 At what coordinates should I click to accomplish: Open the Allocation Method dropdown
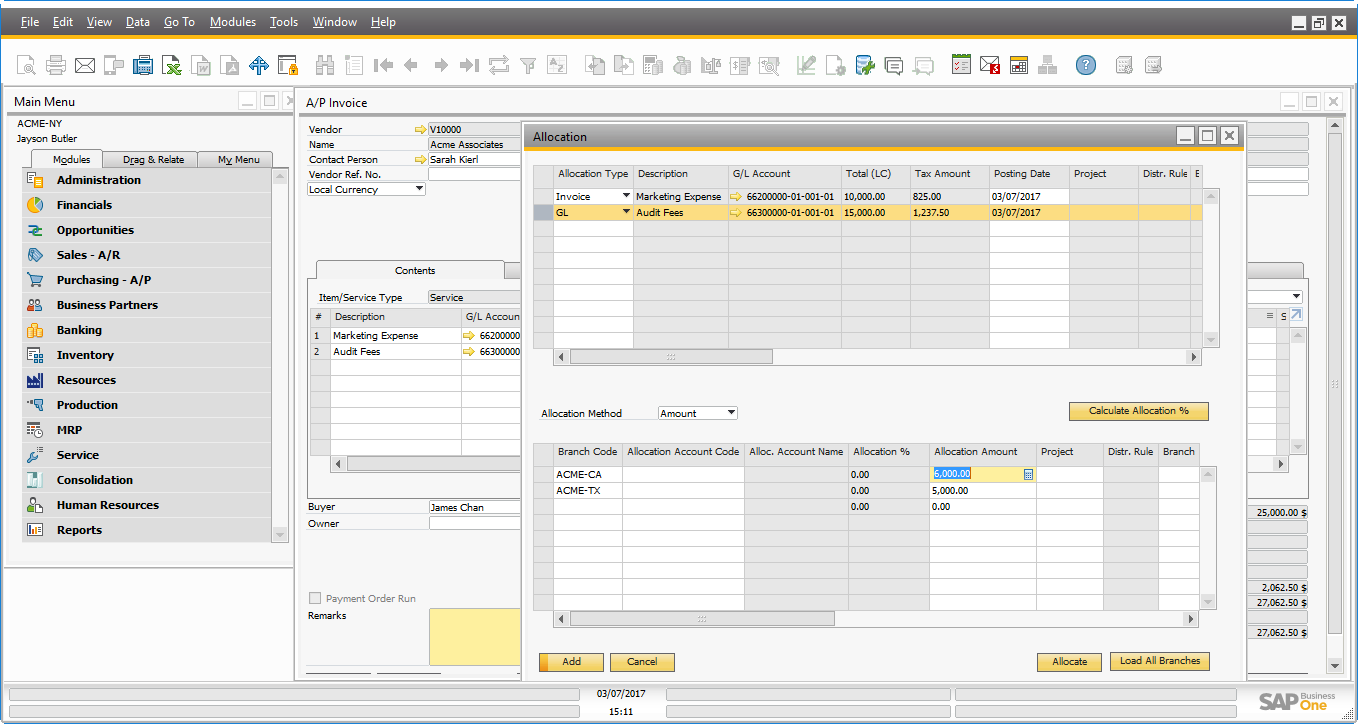click(x=731, y=413)
